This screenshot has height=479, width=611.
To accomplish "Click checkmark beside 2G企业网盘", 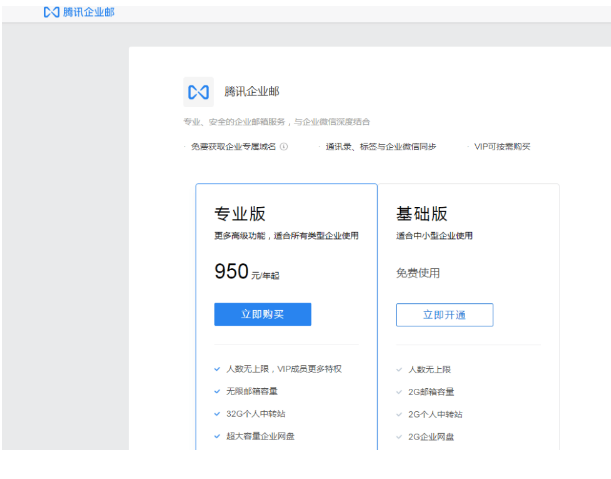I will (x=399, y=437).
